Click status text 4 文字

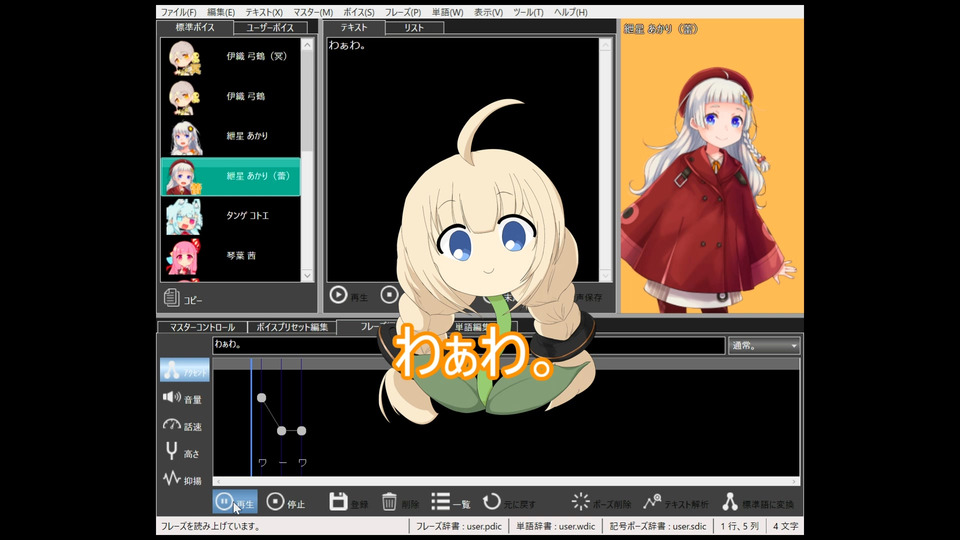coord(786,526)
